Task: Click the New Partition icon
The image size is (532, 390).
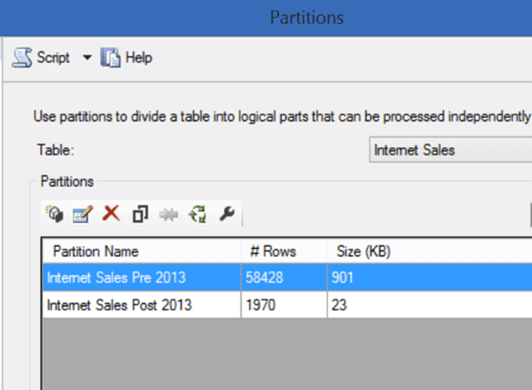Action: tap(55, 214)
